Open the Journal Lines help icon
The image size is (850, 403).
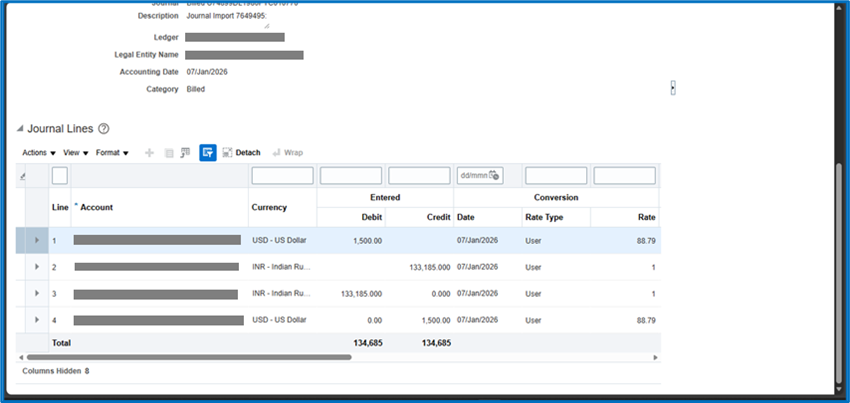[x=104, y=129]
